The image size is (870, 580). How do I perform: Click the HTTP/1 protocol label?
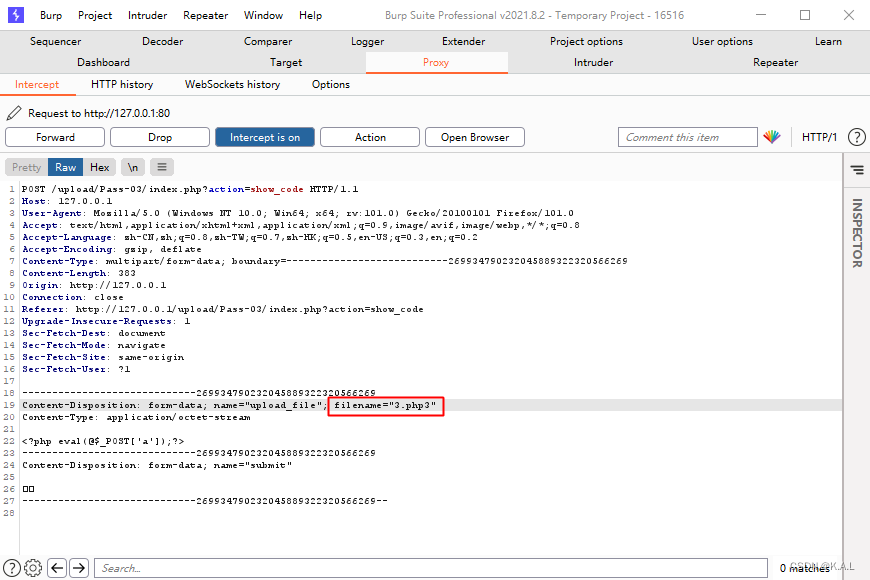point(819,137)
